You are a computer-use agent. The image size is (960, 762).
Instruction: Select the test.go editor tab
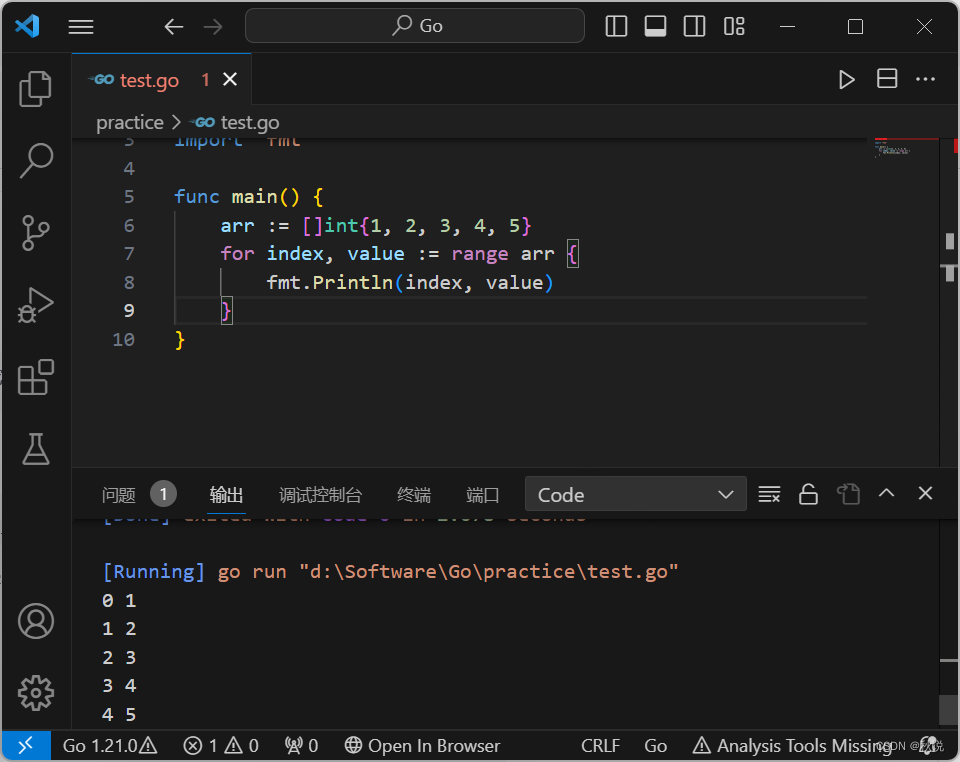point(161,80)
